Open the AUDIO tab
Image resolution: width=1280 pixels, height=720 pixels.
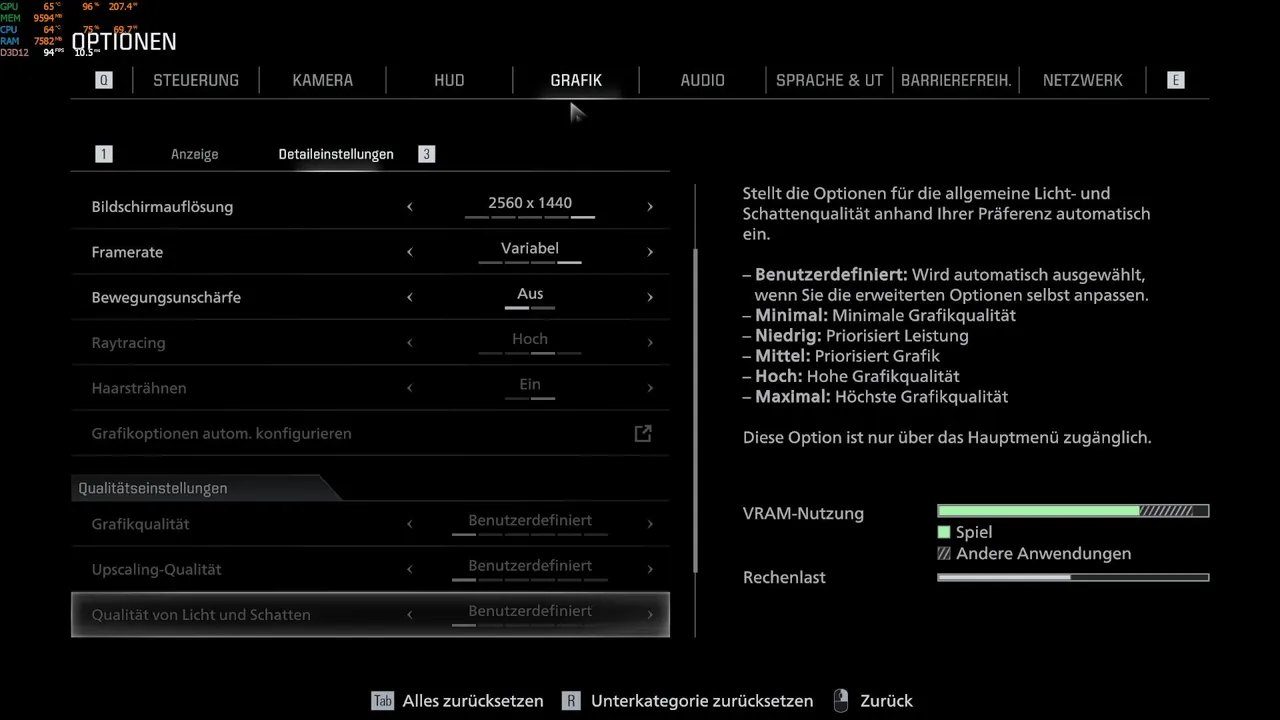[x=702, y=80]
